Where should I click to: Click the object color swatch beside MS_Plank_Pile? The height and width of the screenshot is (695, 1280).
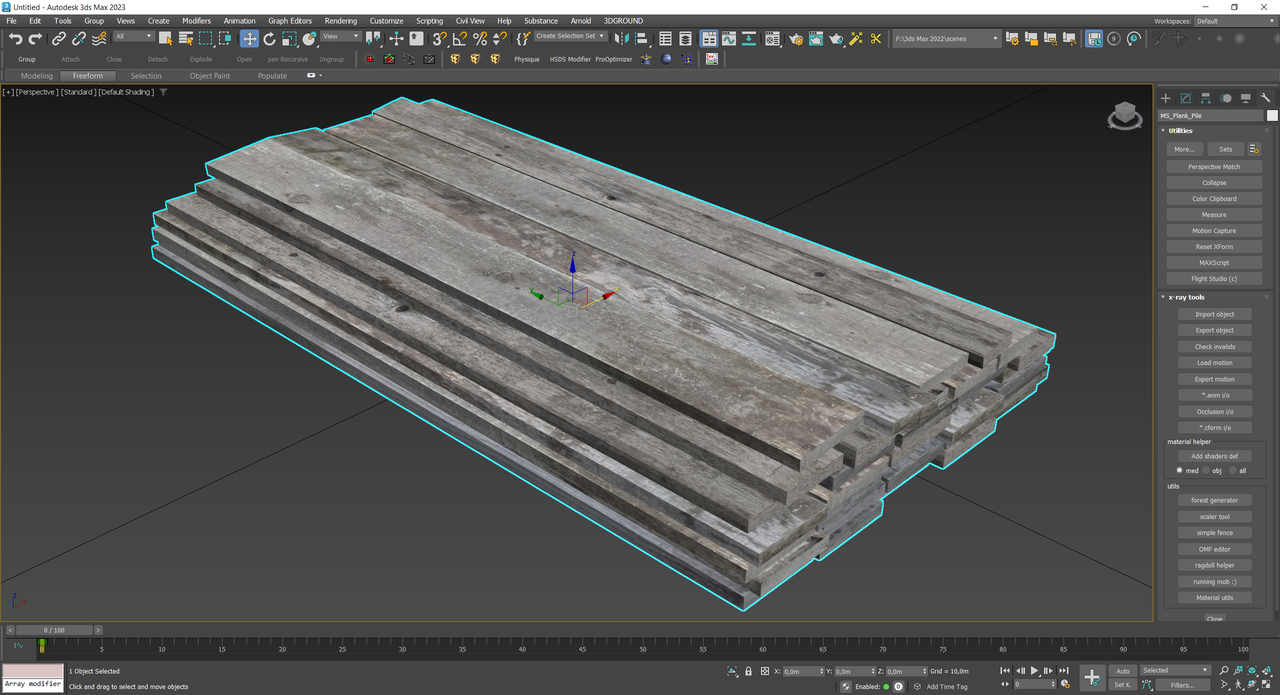(x=1272, y=115)
